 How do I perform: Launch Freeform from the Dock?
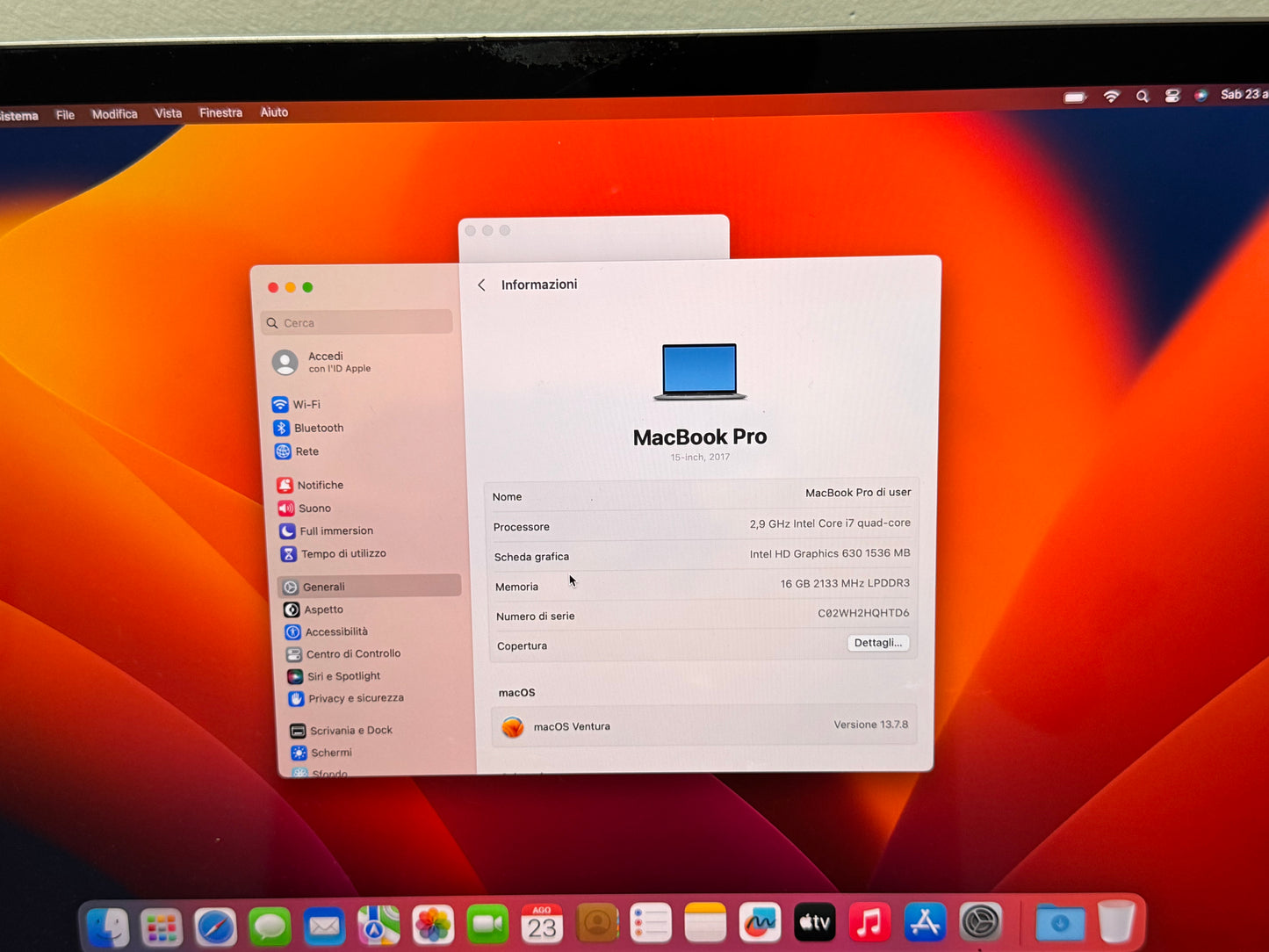pos(761,923)
